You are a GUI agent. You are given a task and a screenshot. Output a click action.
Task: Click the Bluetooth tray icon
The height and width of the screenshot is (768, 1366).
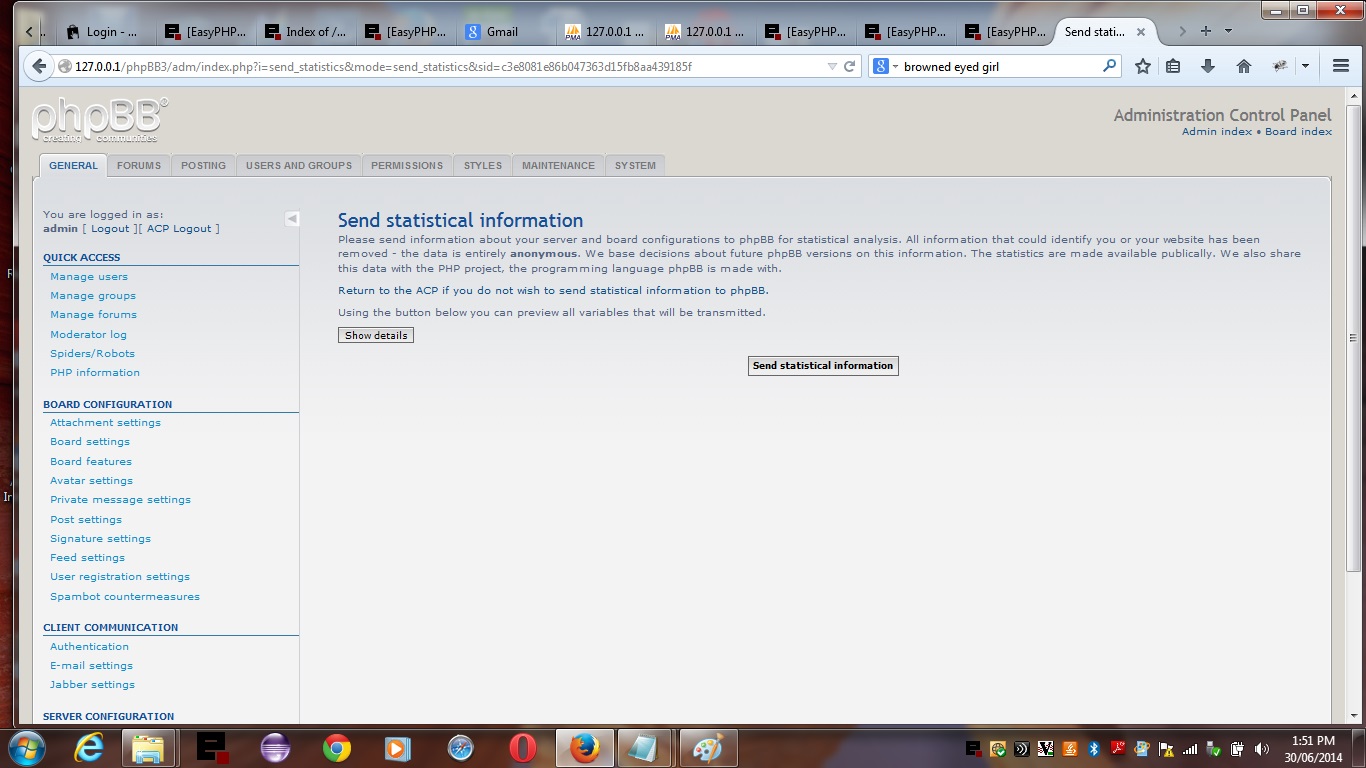tap(1094, 748)
